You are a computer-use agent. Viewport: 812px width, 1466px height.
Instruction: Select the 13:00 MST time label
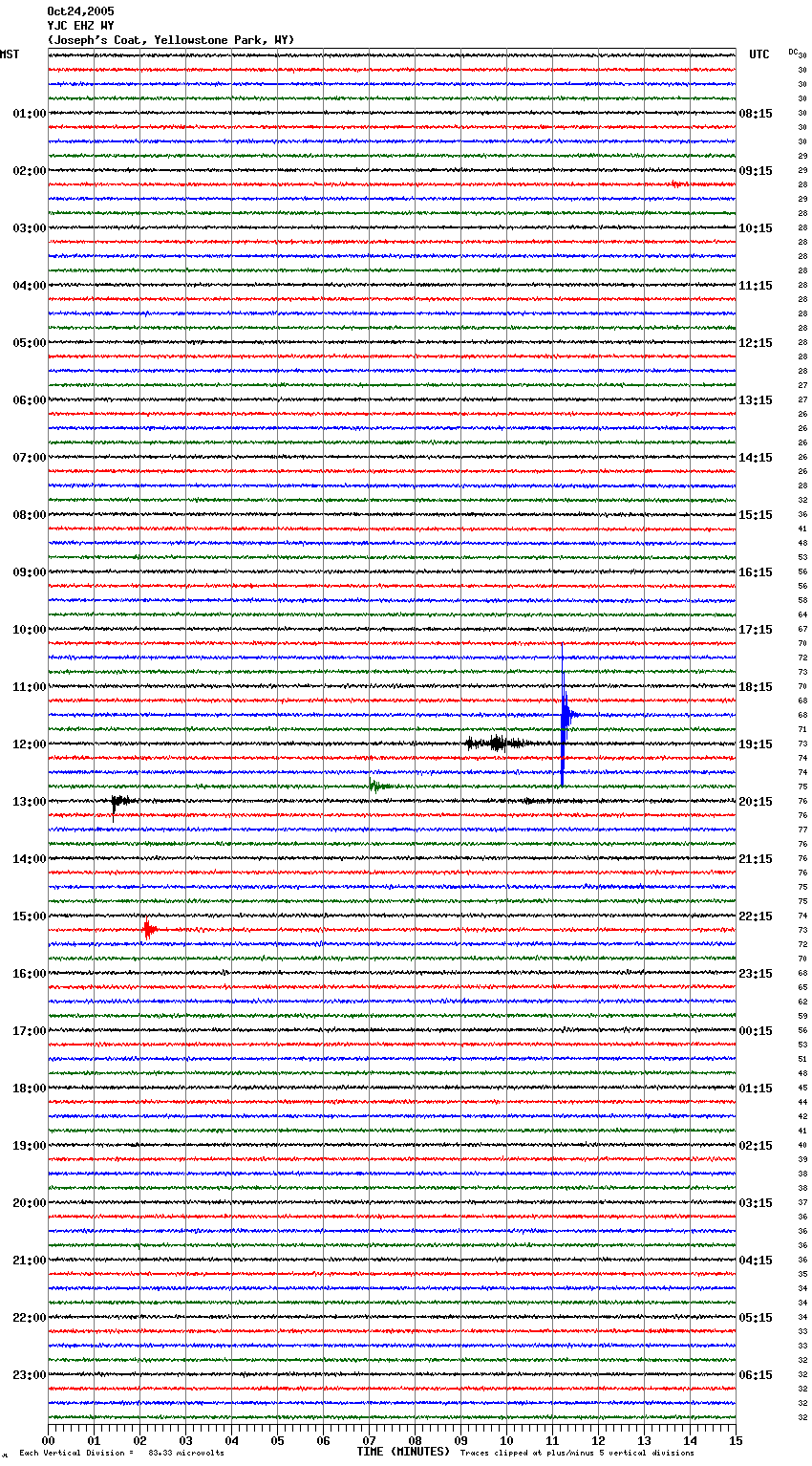[30, 802]
